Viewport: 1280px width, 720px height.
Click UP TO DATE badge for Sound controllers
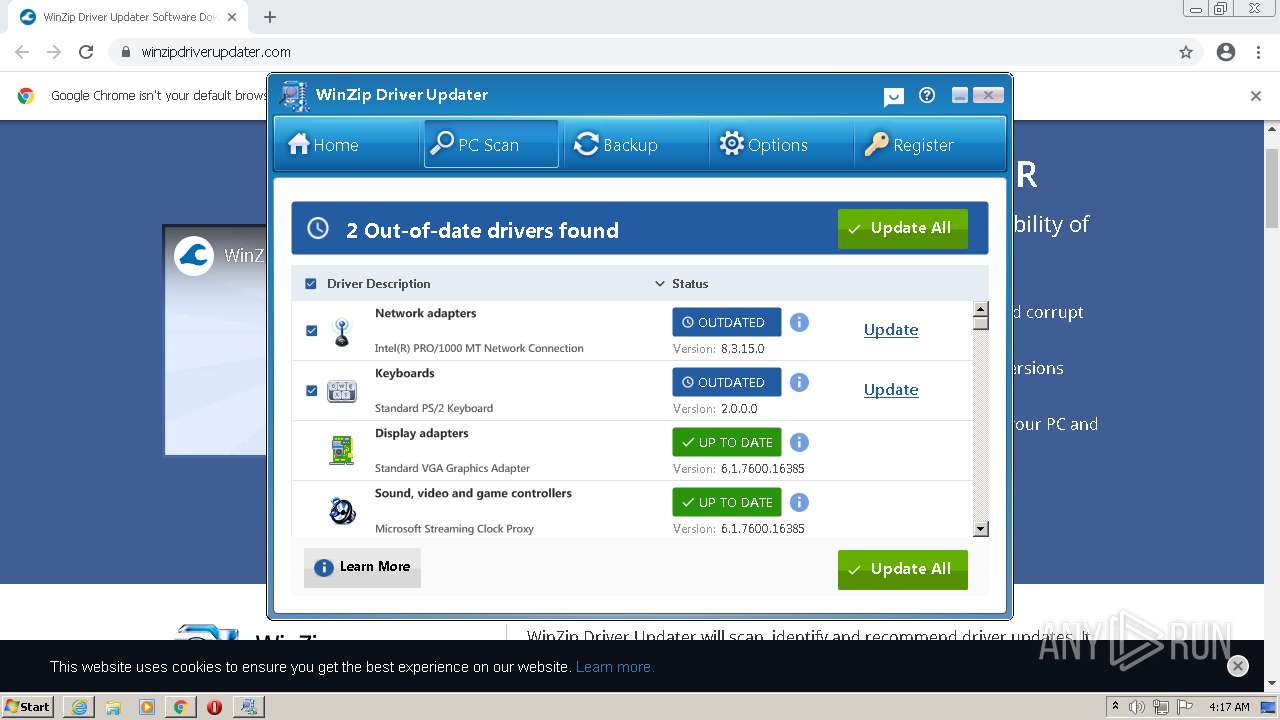pyautogui.click(x=727, y=502)
